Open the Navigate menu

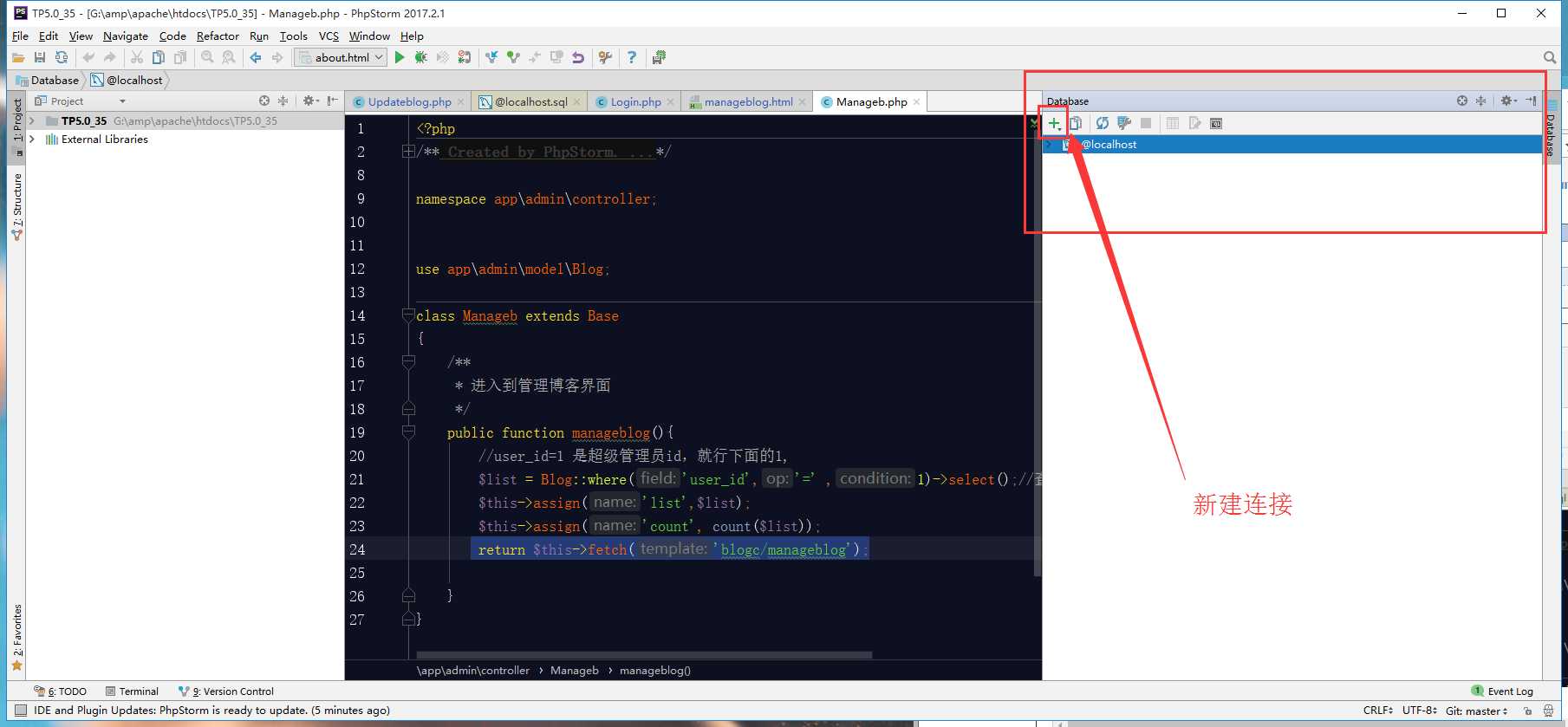tap(126, 36)
